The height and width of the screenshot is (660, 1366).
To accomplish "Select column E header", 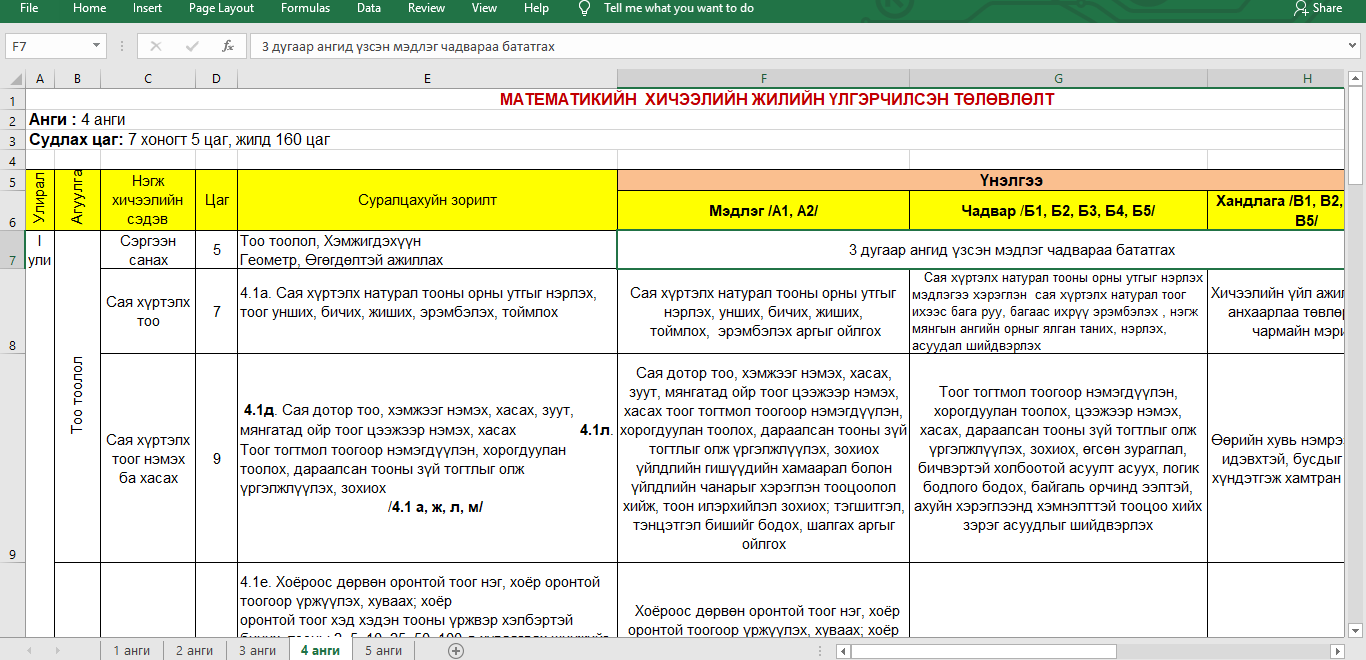I will (427, 79).
